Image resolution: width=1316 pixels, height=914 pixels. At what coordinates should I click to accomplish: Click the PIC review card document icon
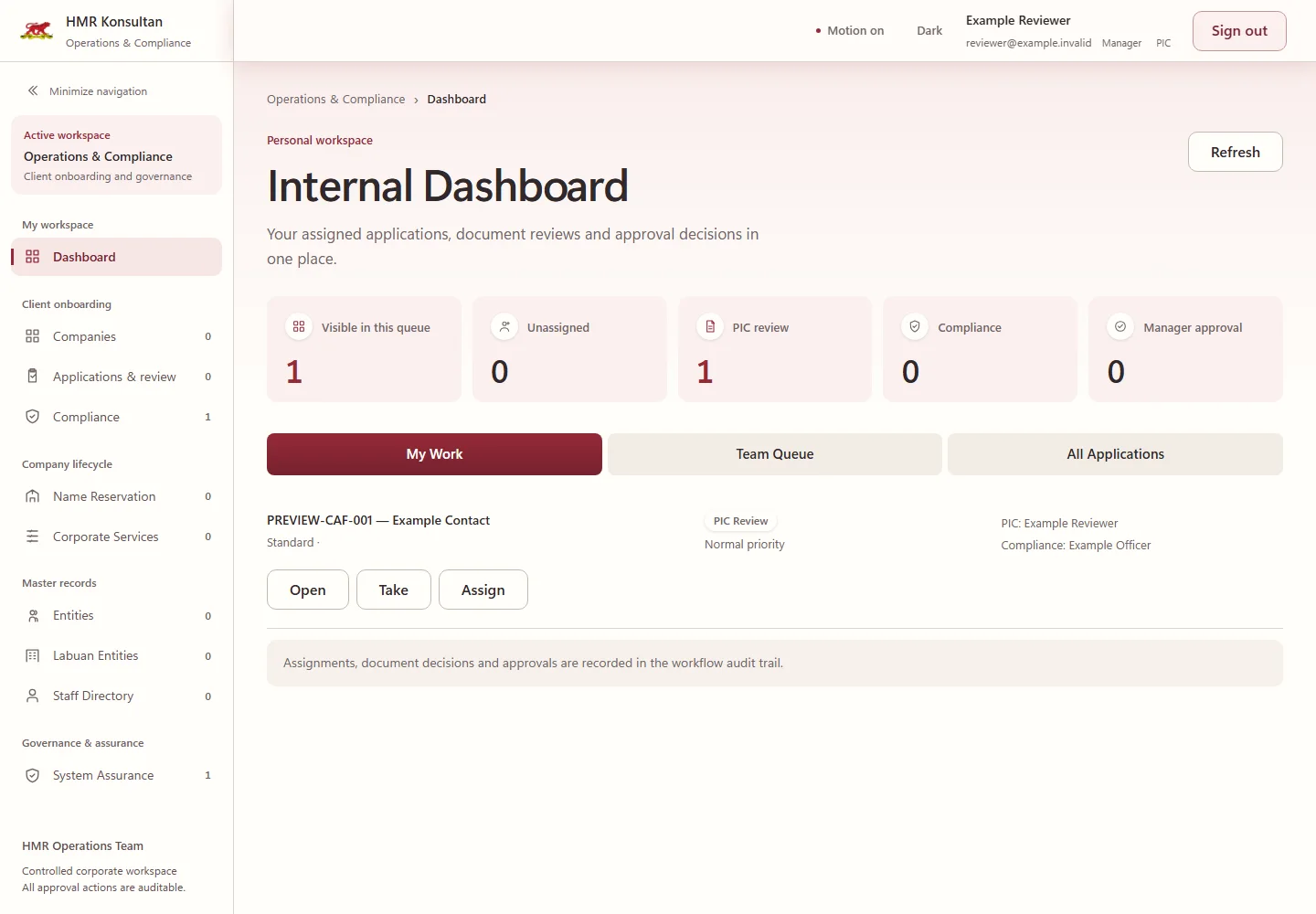(710, 326)
